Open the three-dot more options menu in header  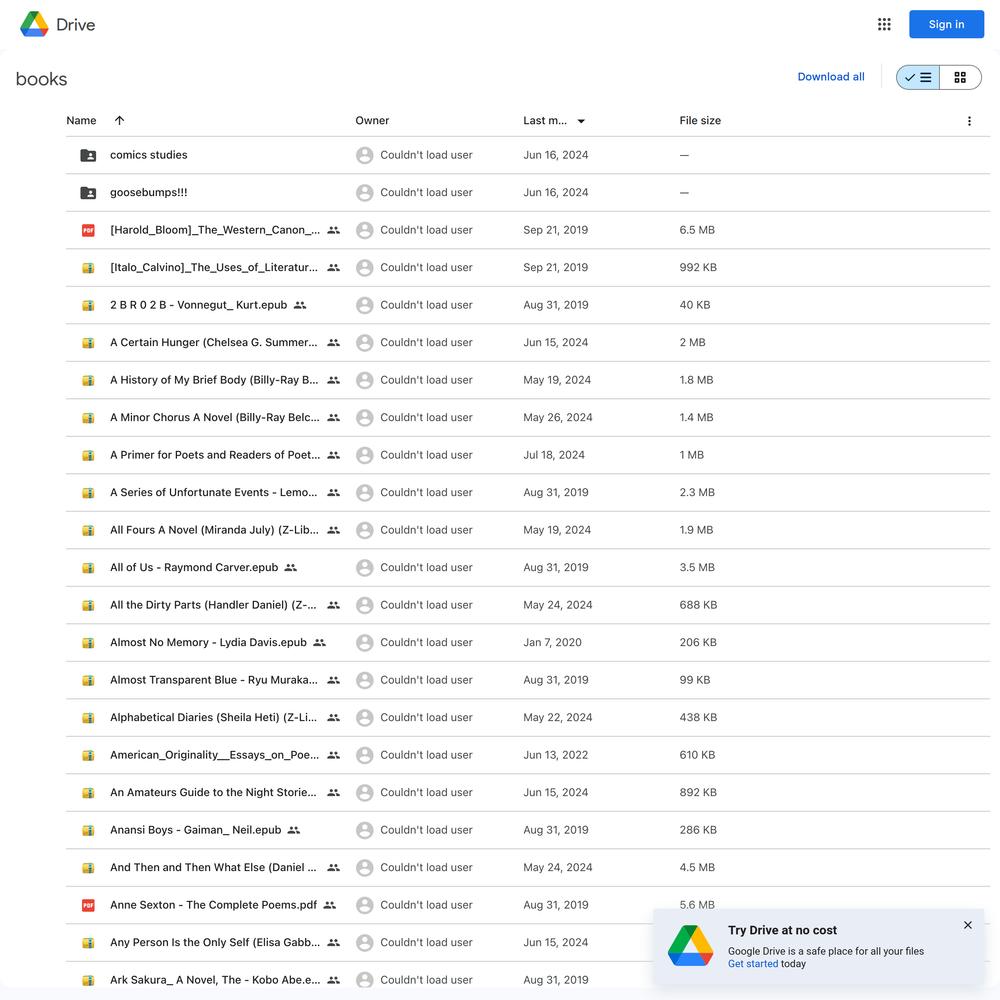(x=969, y=121)
